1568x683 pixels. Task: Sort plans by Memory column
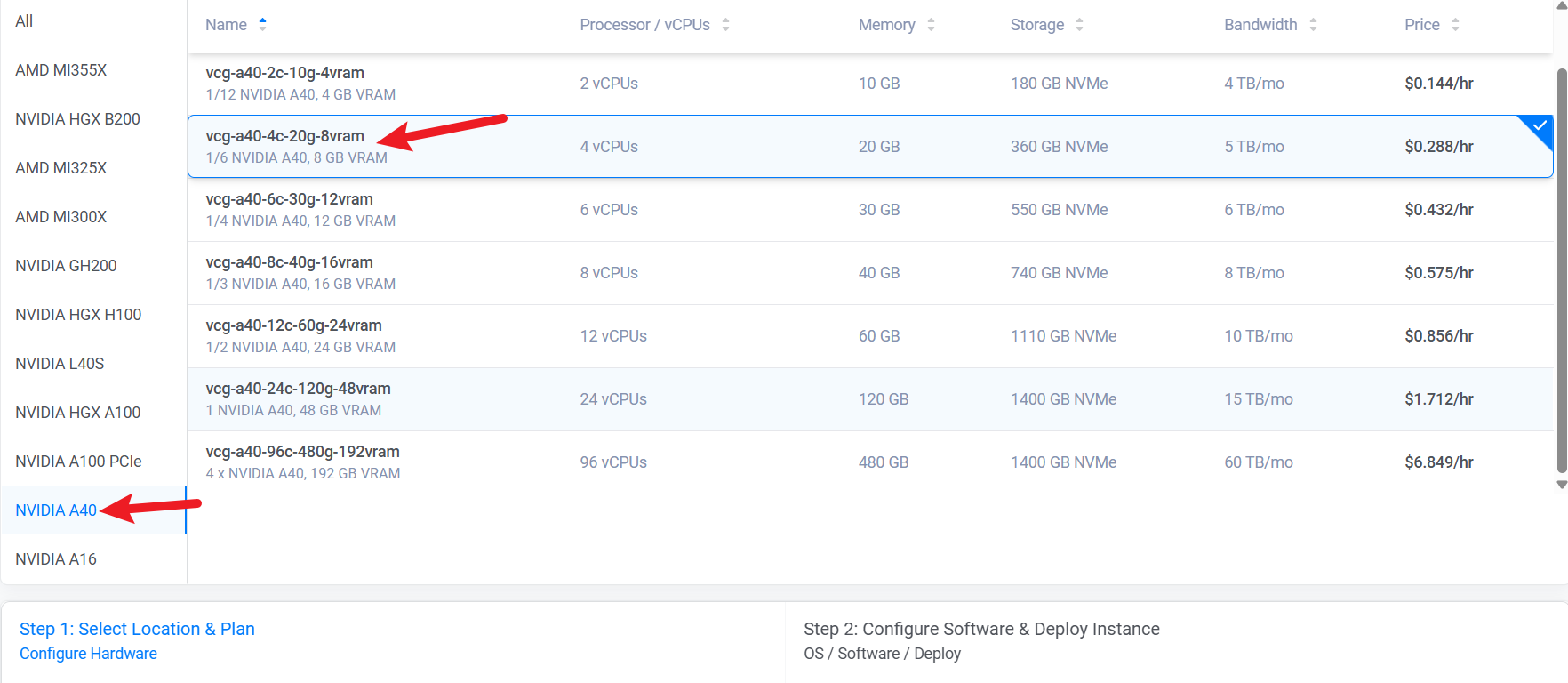click(x=931, y=25)
